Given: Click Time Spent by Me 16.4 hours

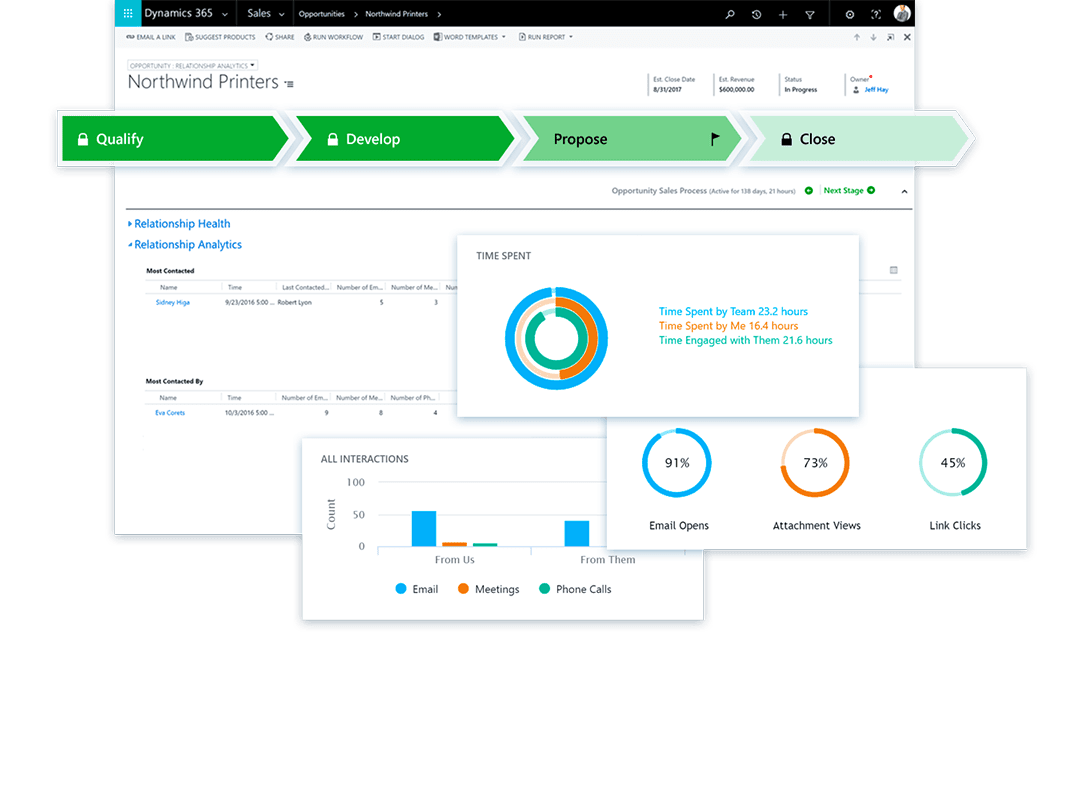Looking at the screenshot, I should point(728,326).
